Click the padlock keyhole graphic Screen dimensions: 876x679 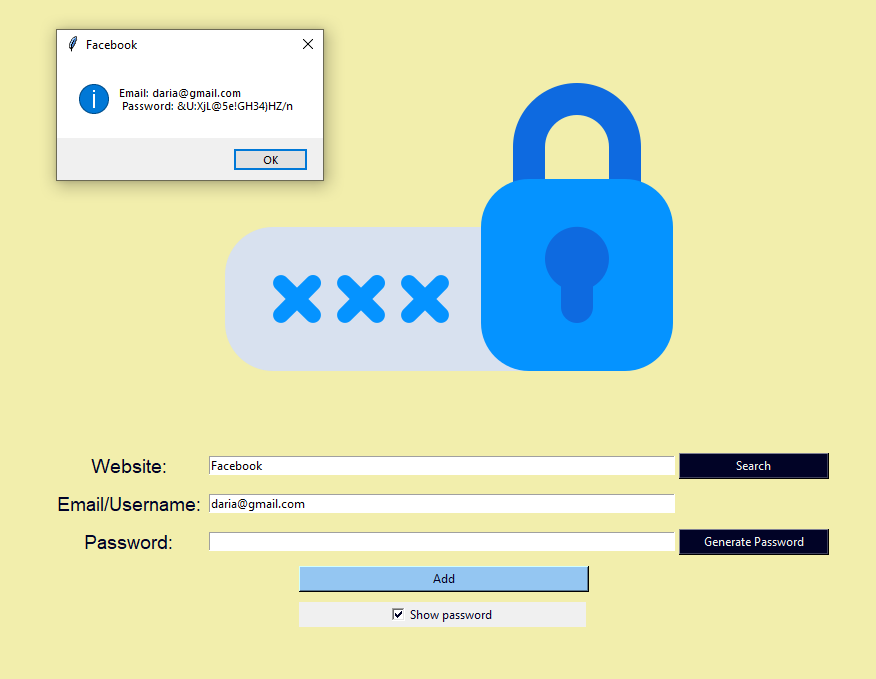click(577, 274)
